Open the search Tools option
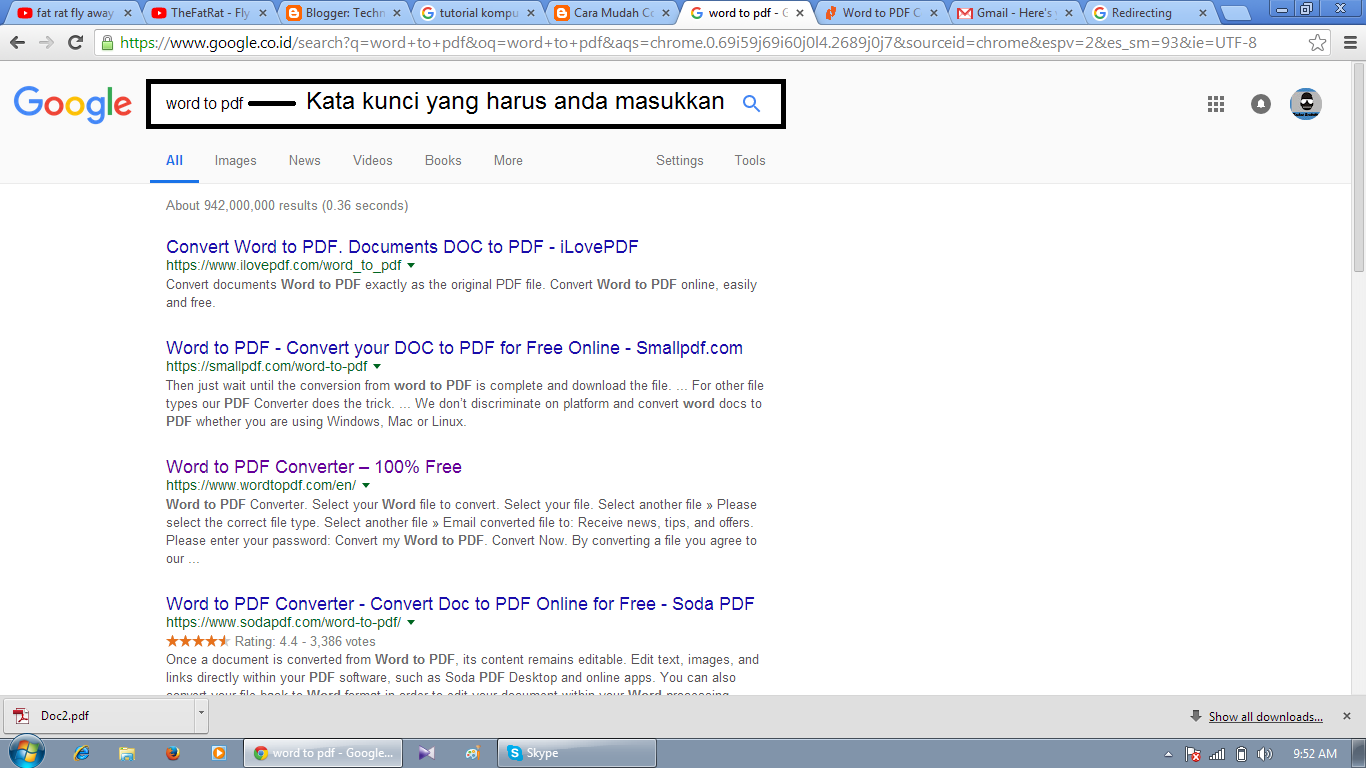This screenshot has height=768, width=1366. (x=750, y=161)
